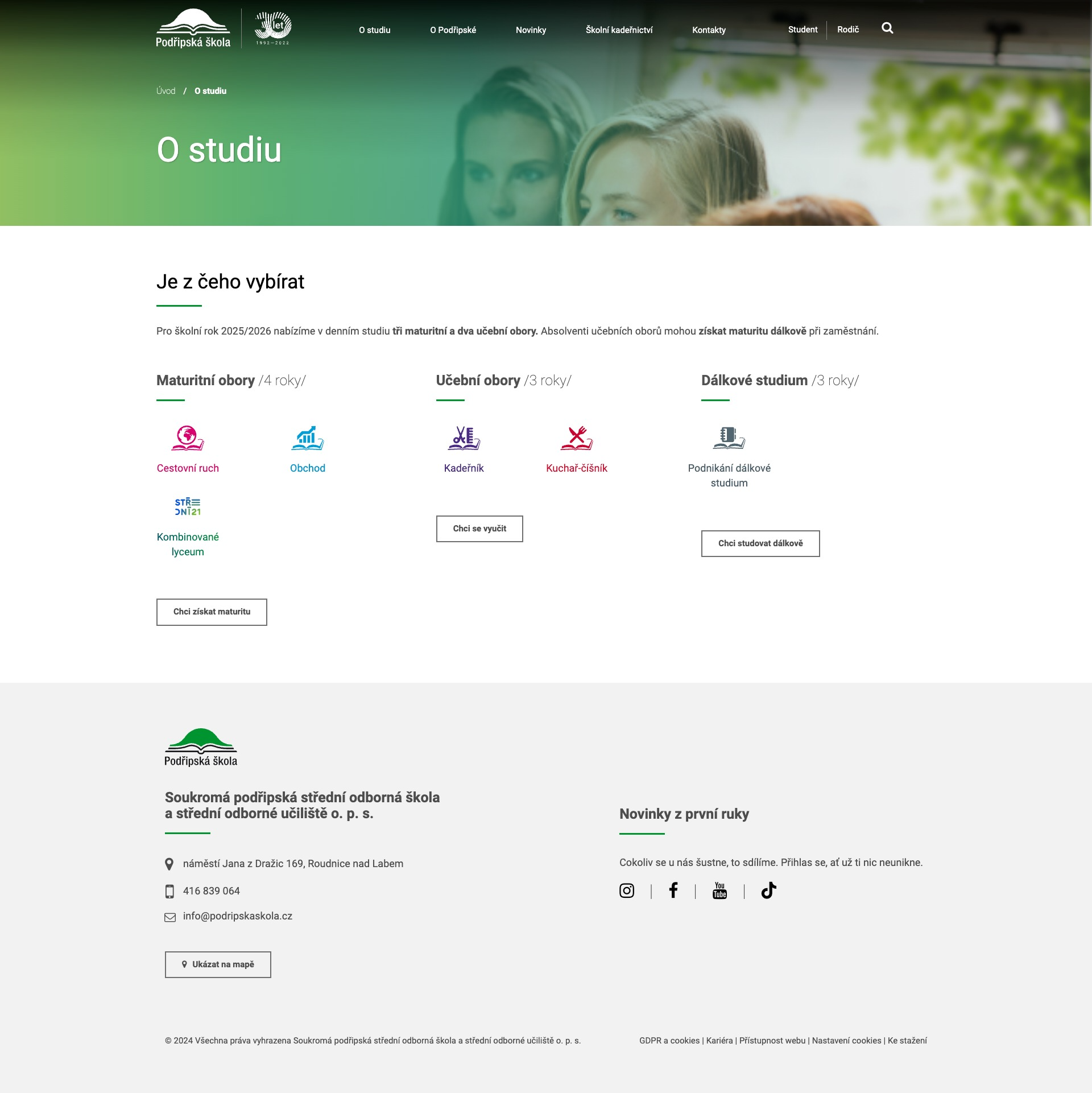1092x1093 pixels.
Task: Click the Novinky z první ruky heading
Action: coord(684,814)
